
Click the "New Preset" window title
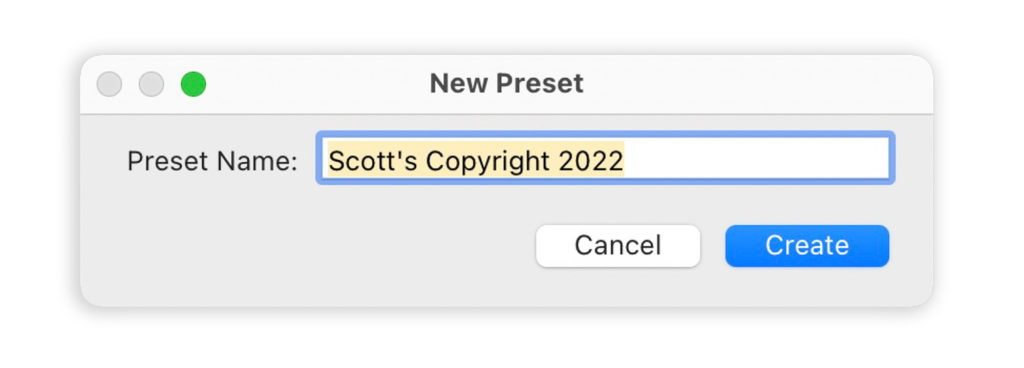pyautogui.click(x=506, y=84)
